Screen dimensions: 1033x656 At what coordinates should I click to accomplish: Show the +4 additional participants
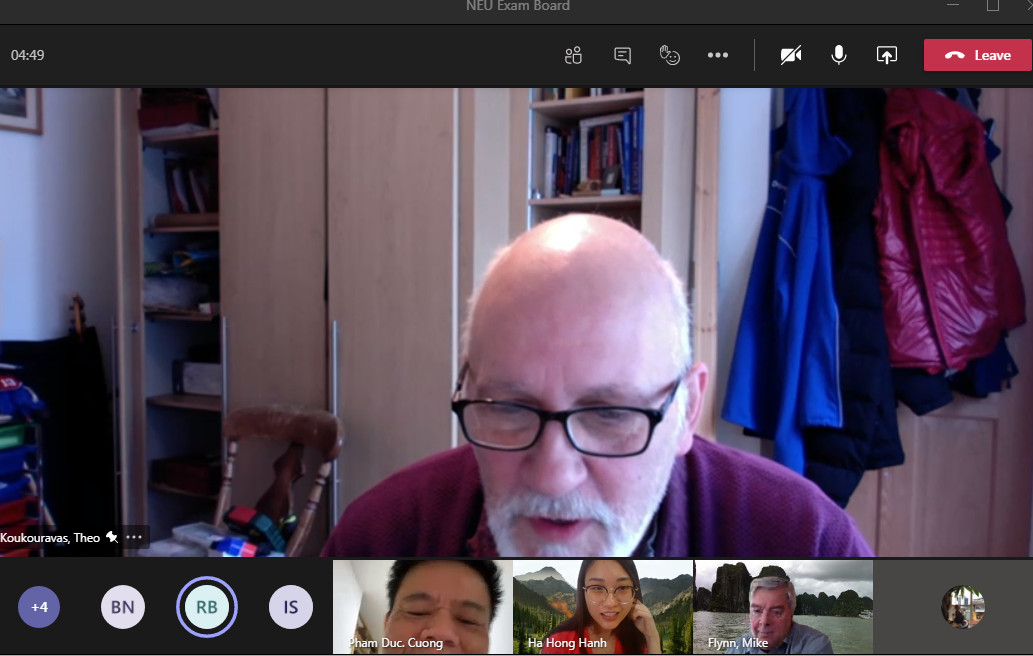tap(40, 607)
